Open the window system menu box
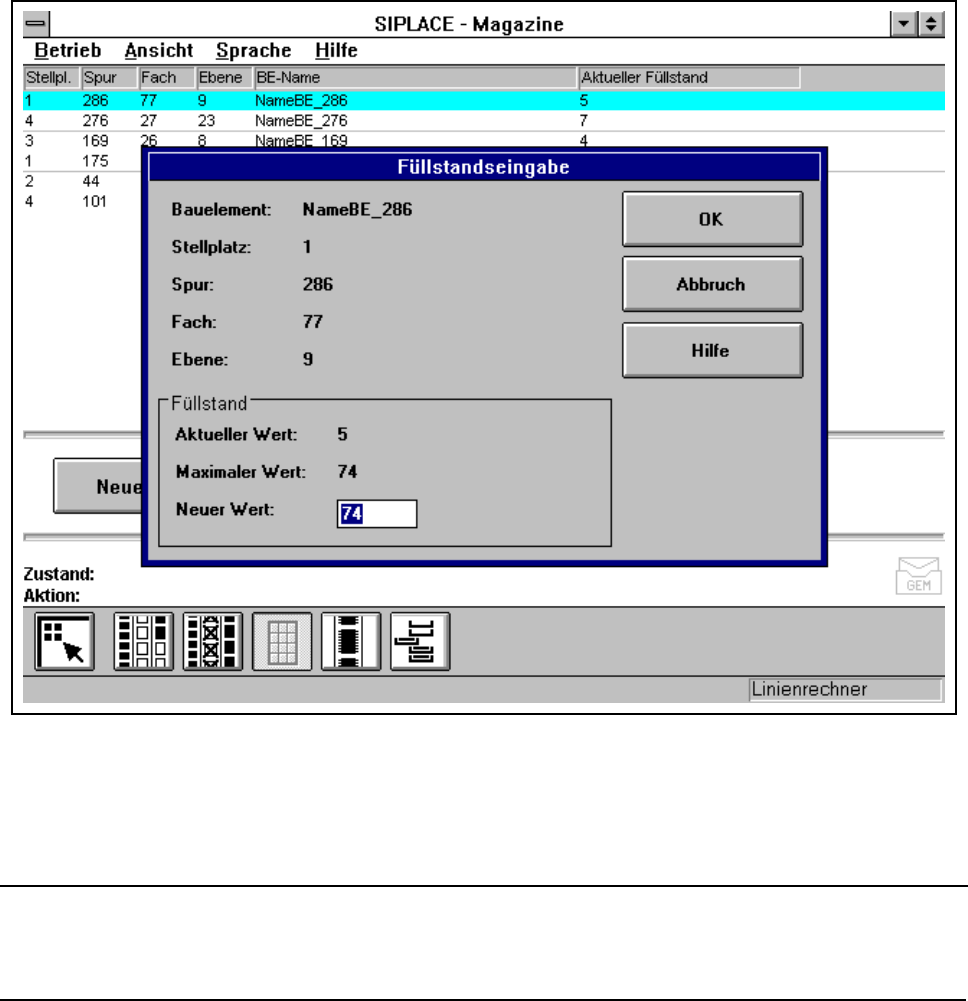The image size is (968, 1001). (x=36, y=24)
